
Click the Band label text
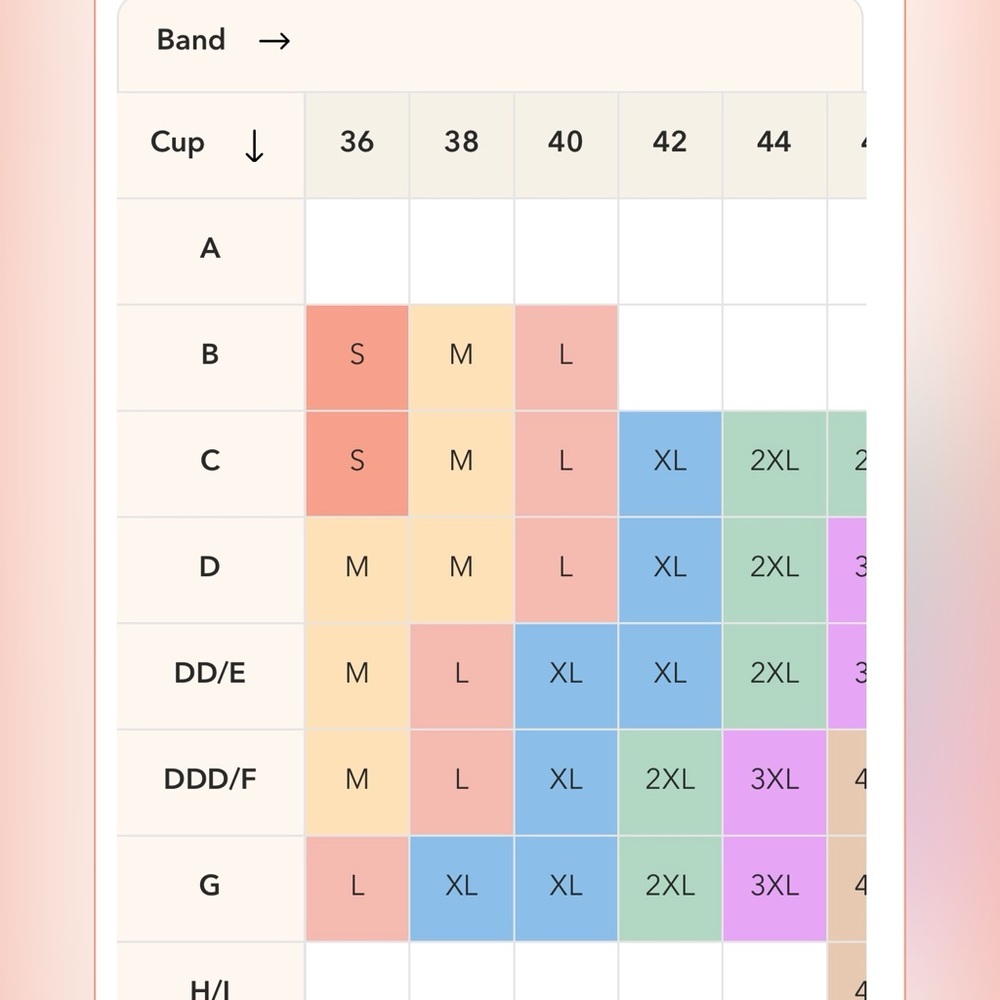click(x=191, y=40)
